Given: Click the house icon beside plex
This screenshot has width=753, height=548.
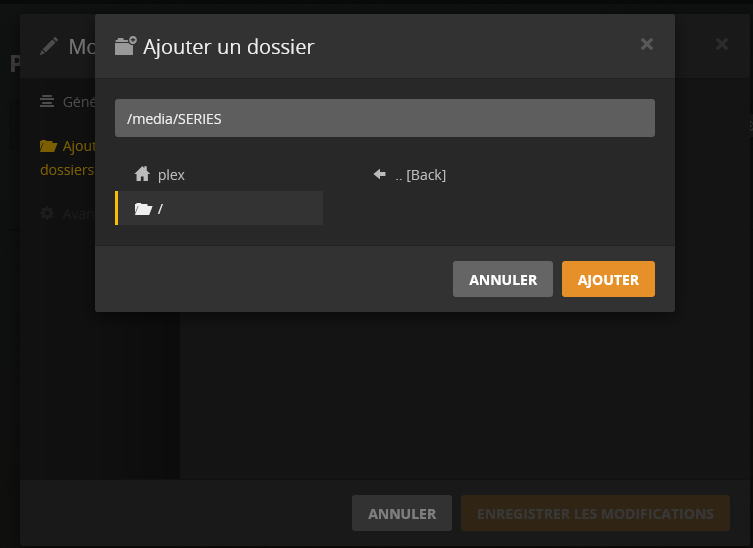Looking at the screenshot, I should [x=142, y=174].
